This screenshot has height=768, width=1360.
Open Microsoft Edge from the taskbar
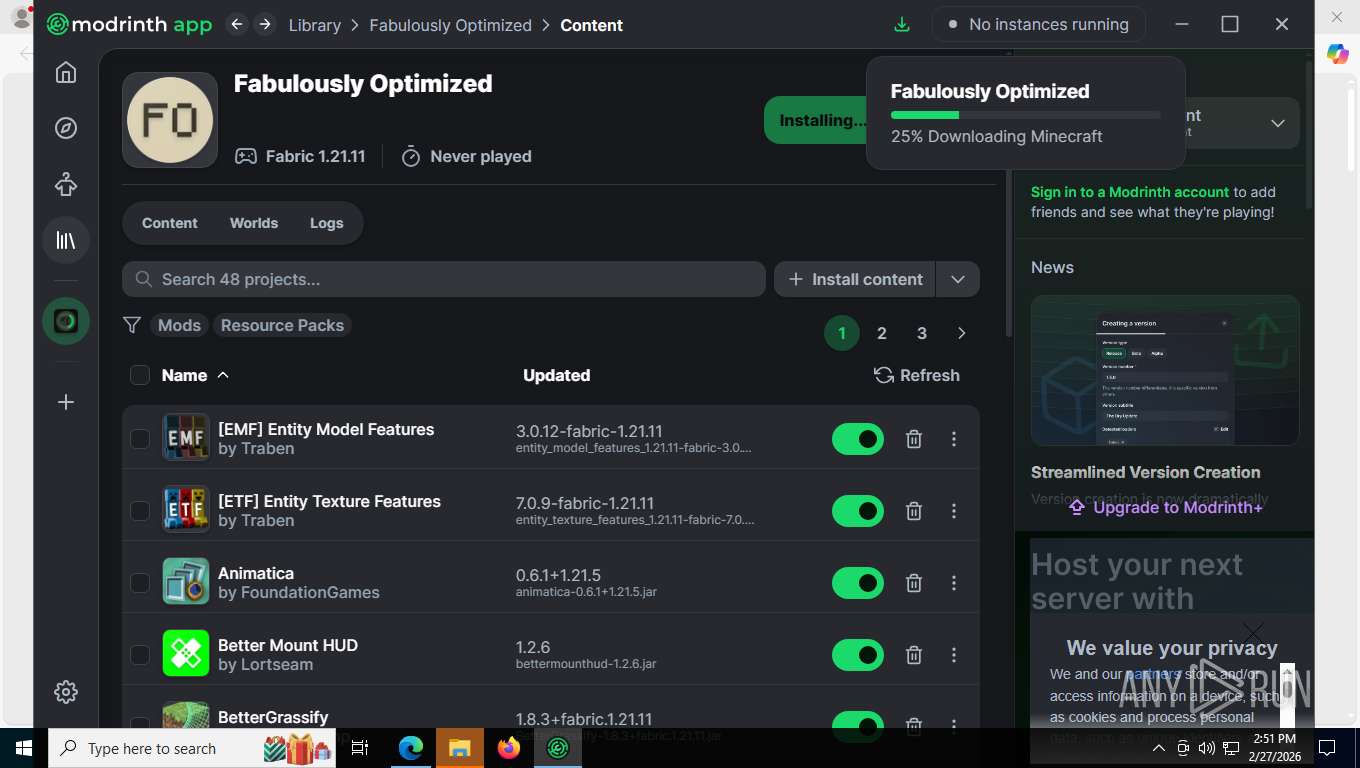pyautogui.click(x=411, y=748)
